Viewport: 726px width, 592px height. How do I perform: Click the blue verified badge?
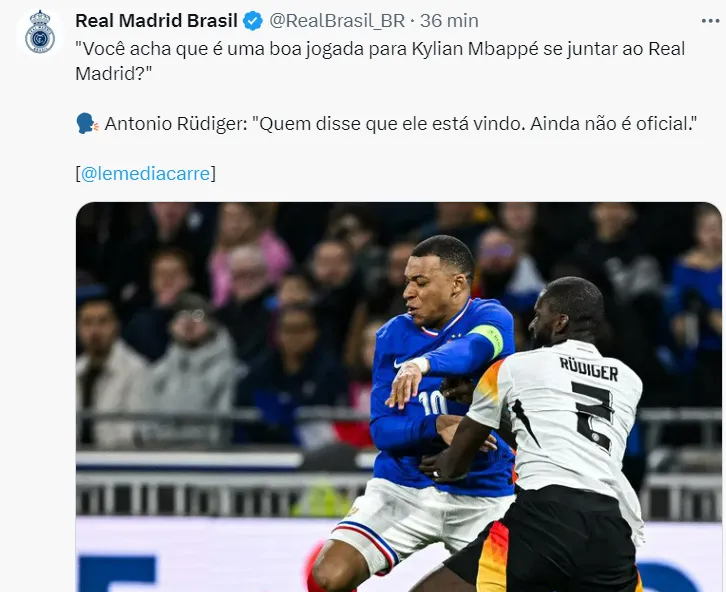tap(253, 21)
